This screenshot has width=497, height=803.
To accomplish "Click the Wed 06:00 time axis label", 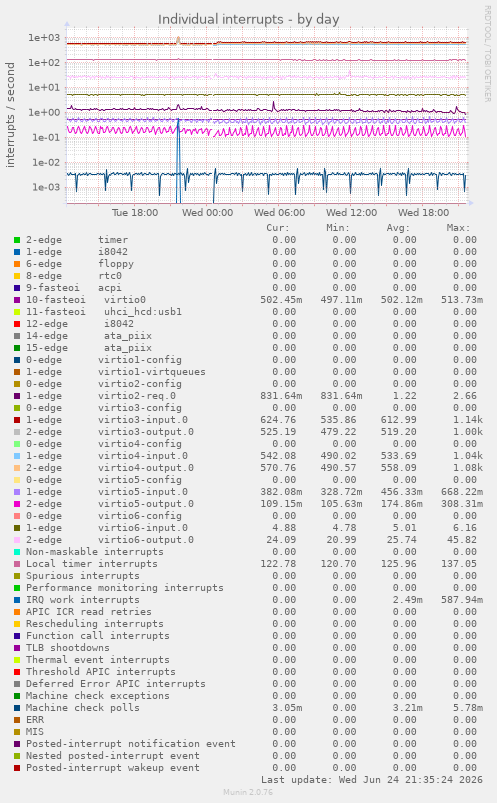I will pos(279,213).
